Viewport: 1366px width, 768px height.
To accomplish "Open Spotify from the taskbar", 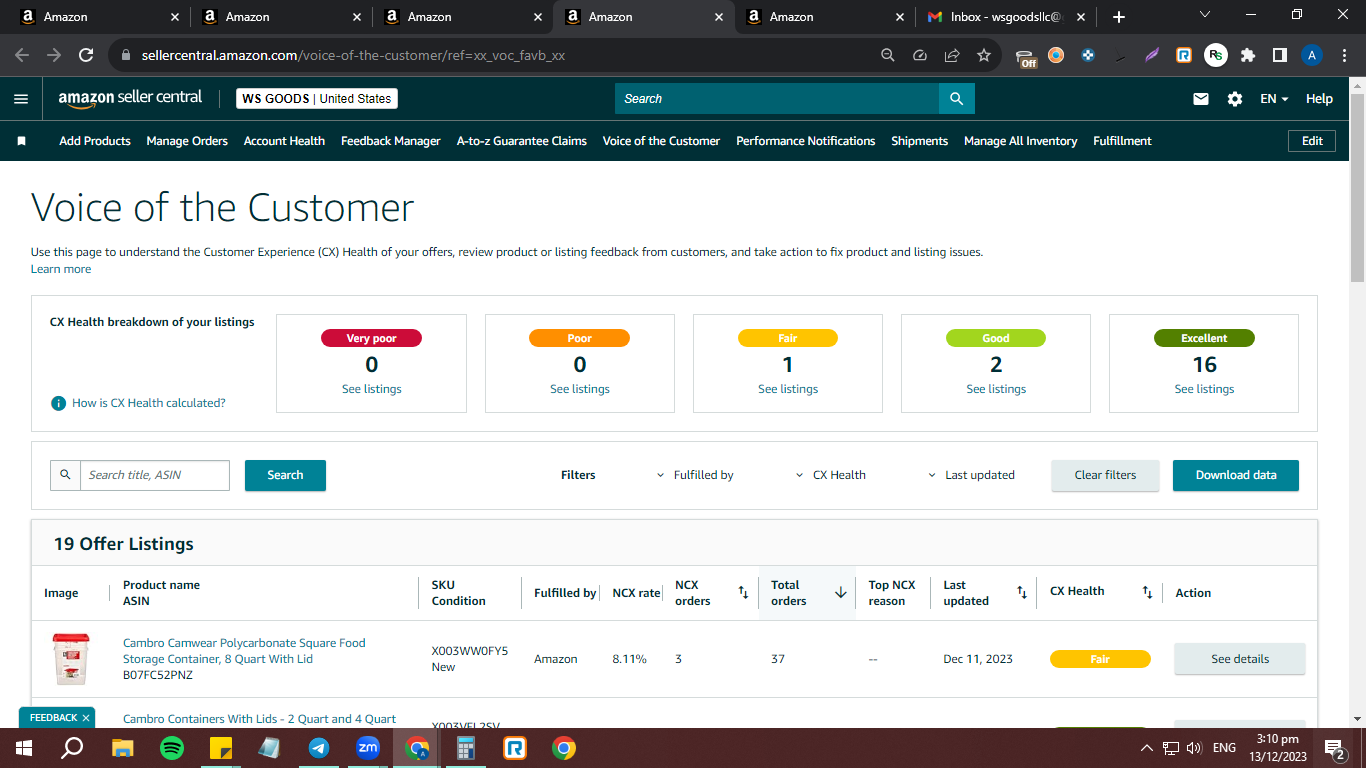I will click(x=172, y=748).
